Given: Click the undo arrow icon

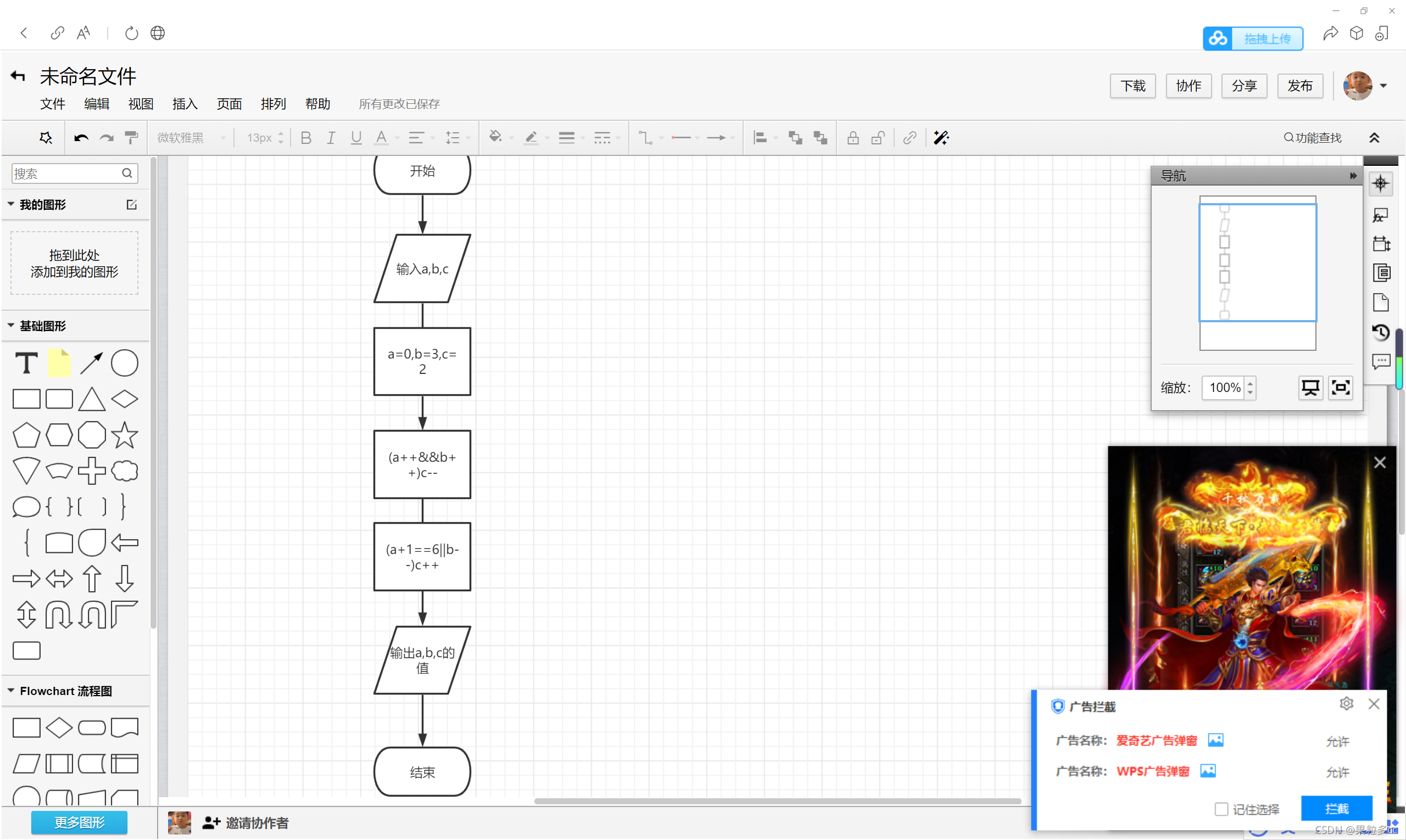Looking at the screenshot, I should (x=81, y=138).
